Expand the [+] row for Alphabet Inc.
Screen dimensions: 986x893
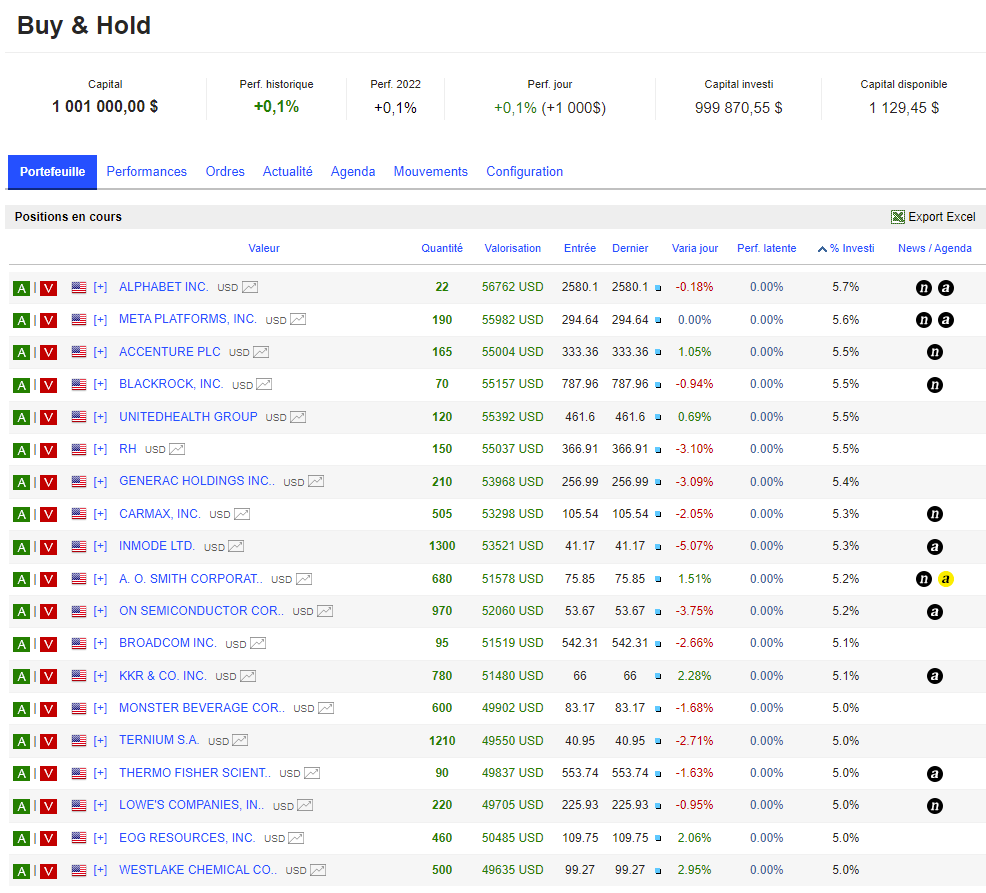coord(100,287)
